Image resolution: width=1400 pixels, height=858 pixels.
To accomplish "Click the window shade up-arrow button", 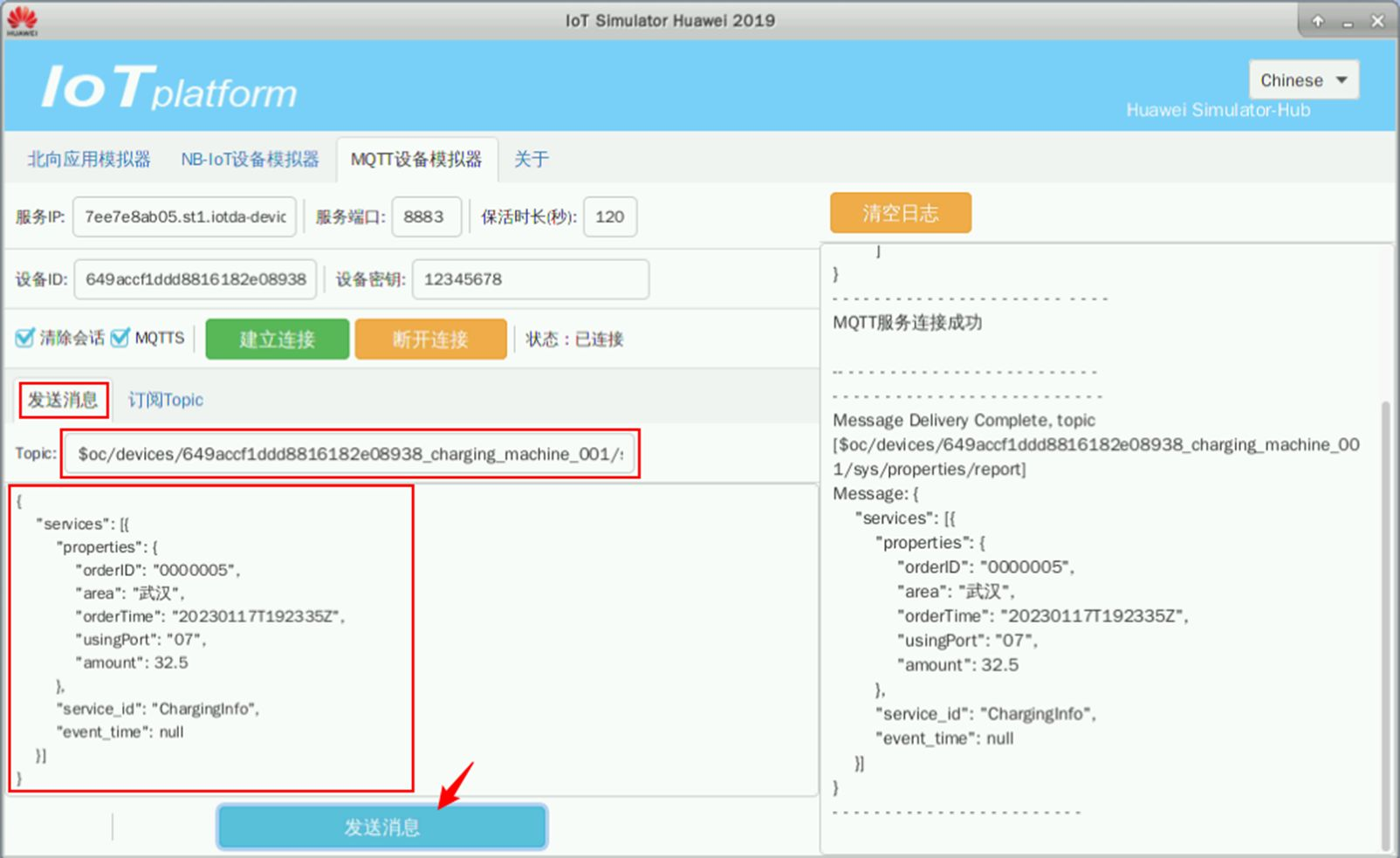I will 1318,21.
